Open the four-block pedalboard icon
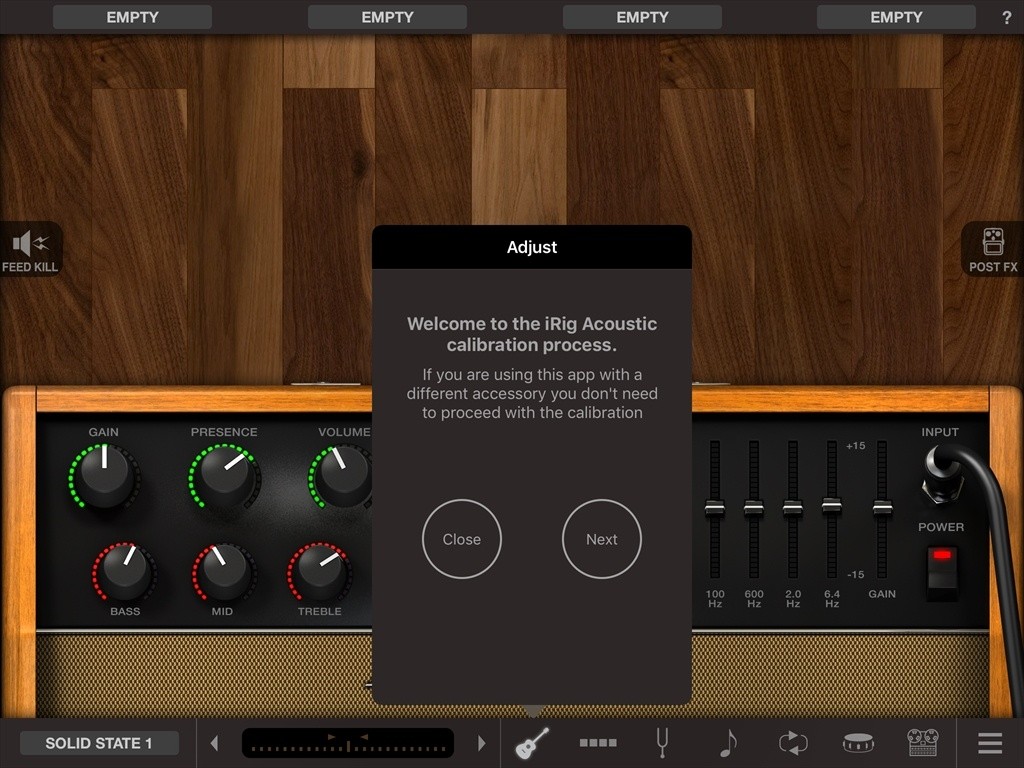This screenshot has height=768, width=1024. point(598,743)
